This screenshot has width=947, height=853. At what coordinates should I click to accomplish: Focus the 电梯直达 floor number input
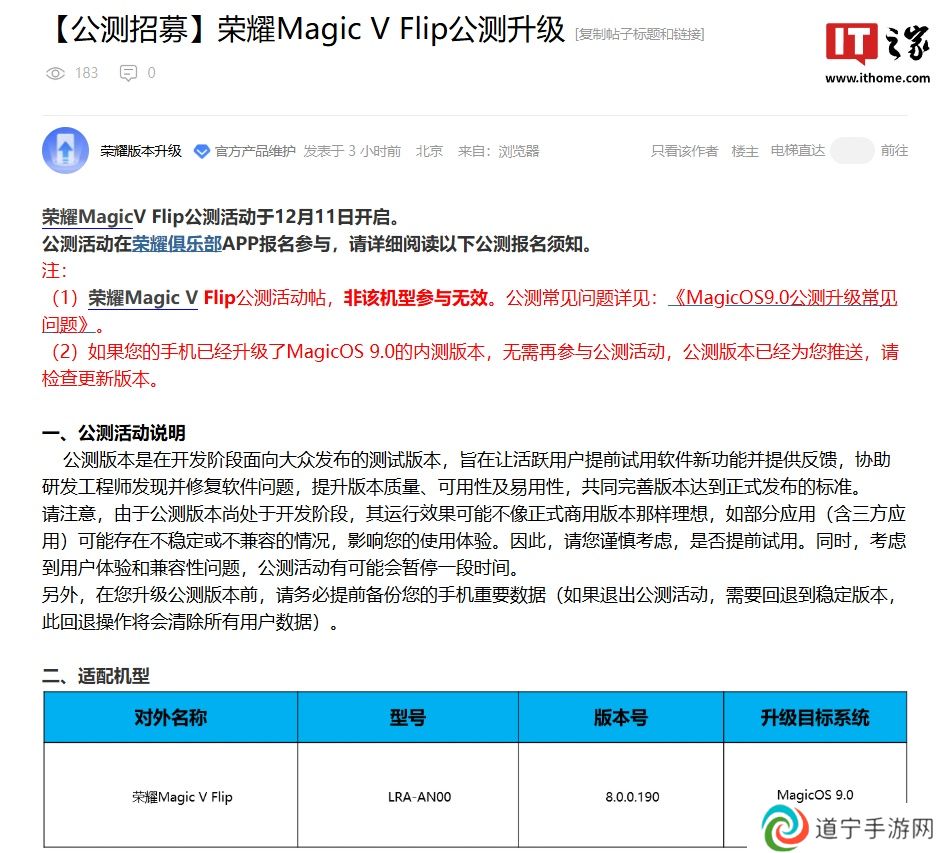pyautogui.click(x=852, y=150)
